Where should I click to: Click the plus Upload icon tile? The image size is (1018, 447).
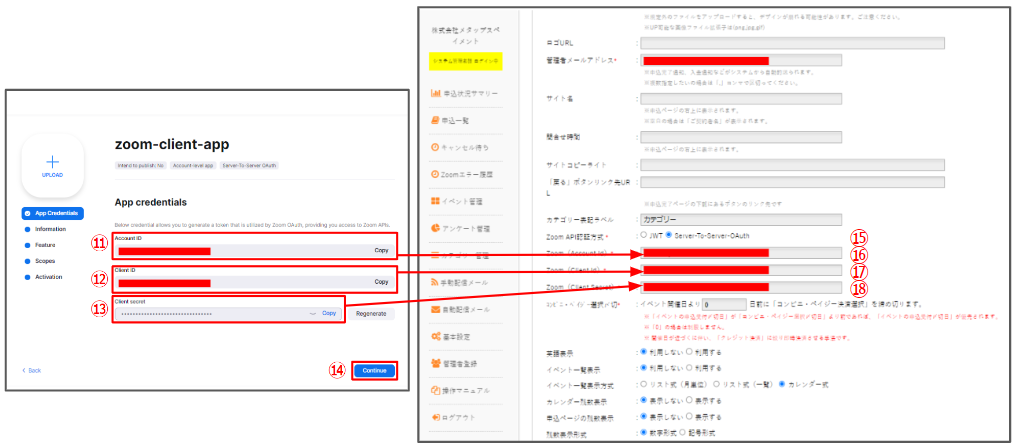pos(53,165)
